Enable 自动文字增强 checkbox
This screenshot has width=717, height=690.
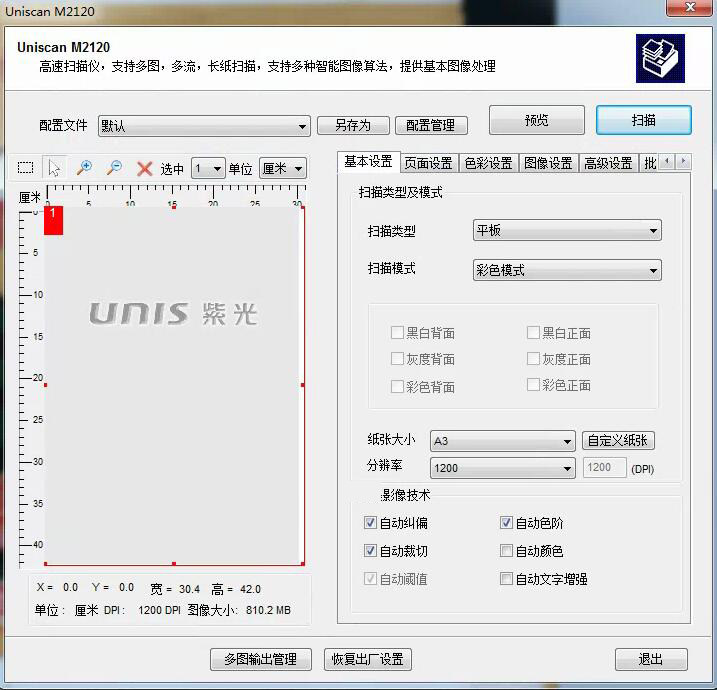tap(506, 578)
